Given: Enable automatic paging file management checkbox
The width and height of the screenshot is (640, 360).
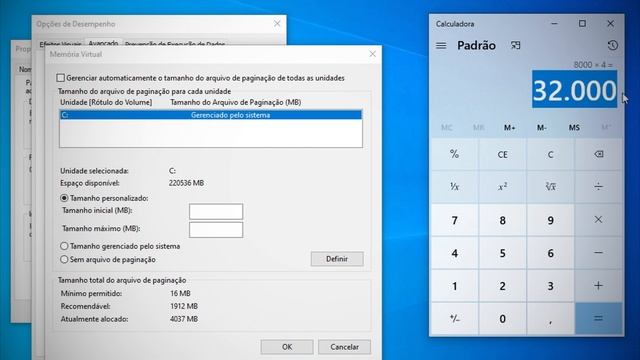Looking at the screenshot, I should coord(61,78).
